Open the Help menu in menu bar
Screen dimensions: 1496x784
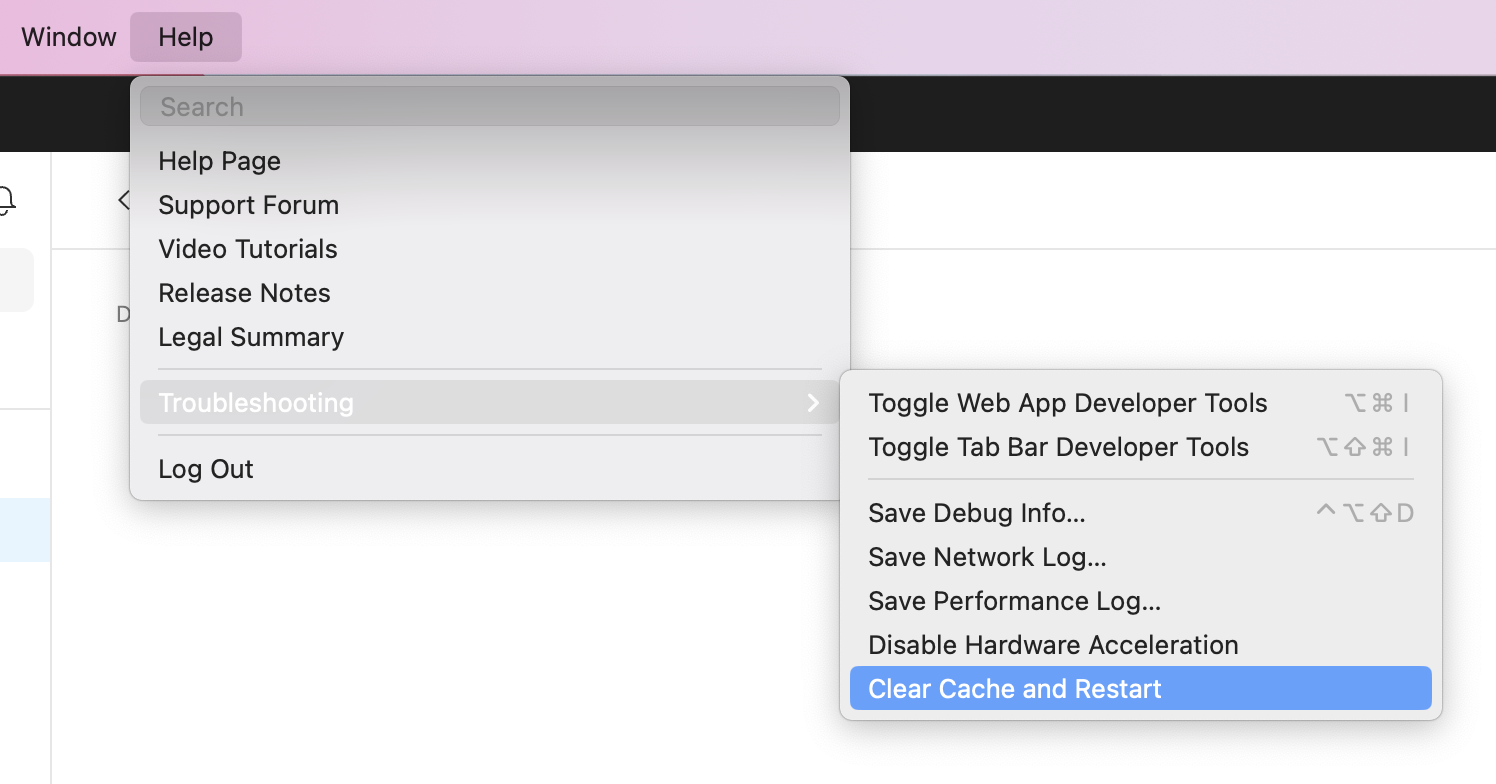tap(186, 37)
